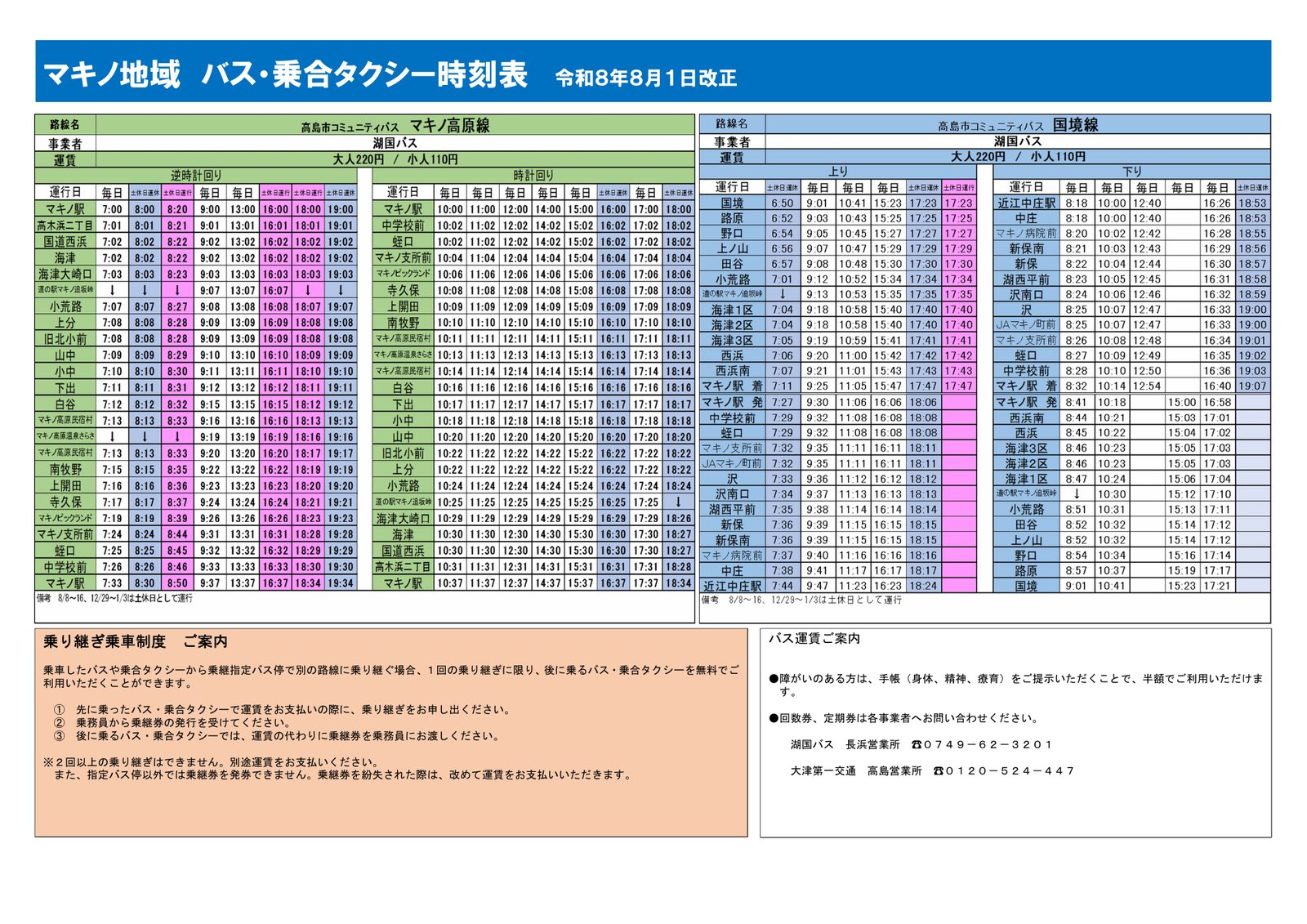Click '湖国バス' operator under マキノ高原線
Image resolution: width=1307 pixels, height=924 pixels.
[395, 143]
